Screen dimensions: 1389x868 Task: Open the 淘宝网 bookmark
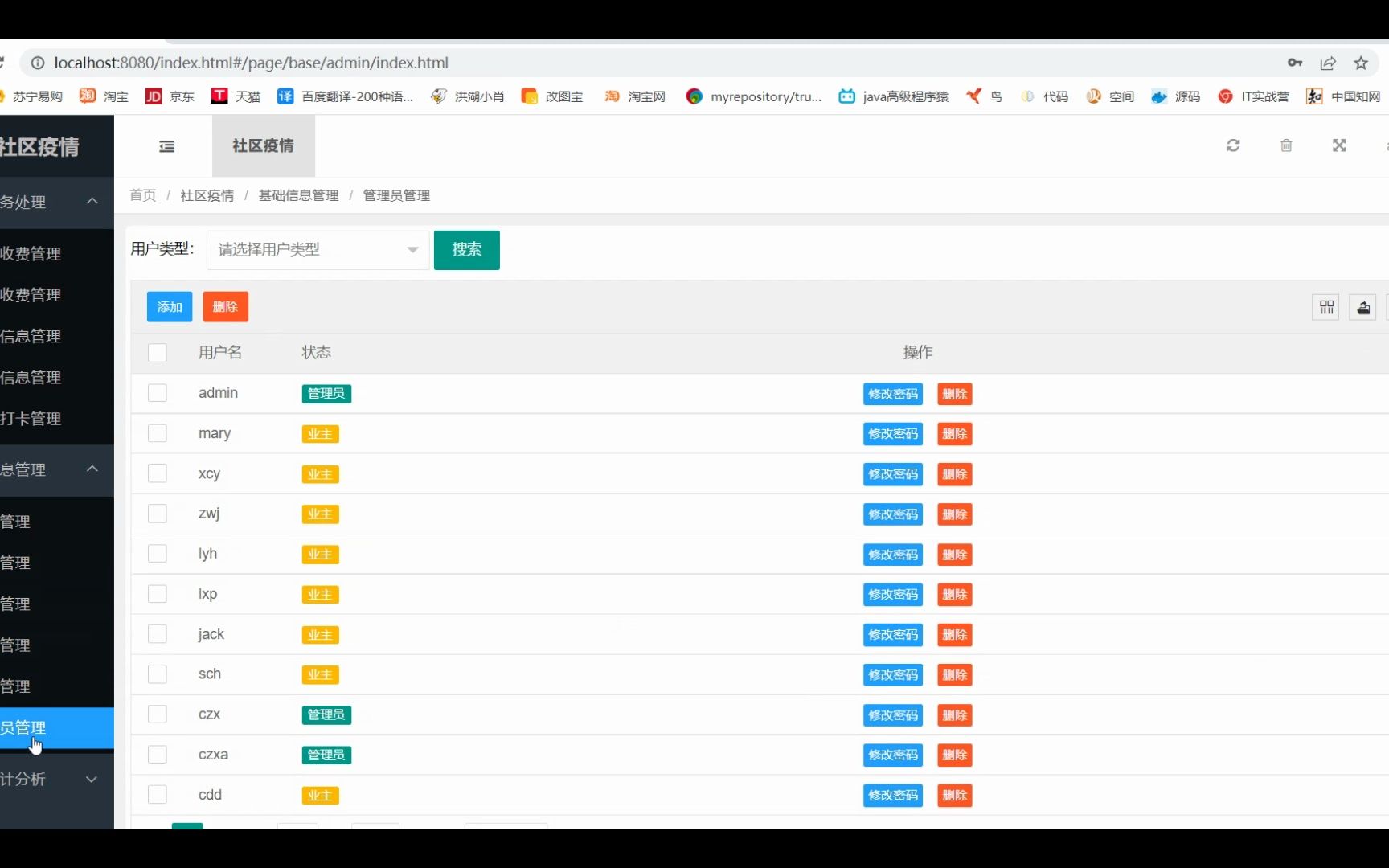[635, 96]
